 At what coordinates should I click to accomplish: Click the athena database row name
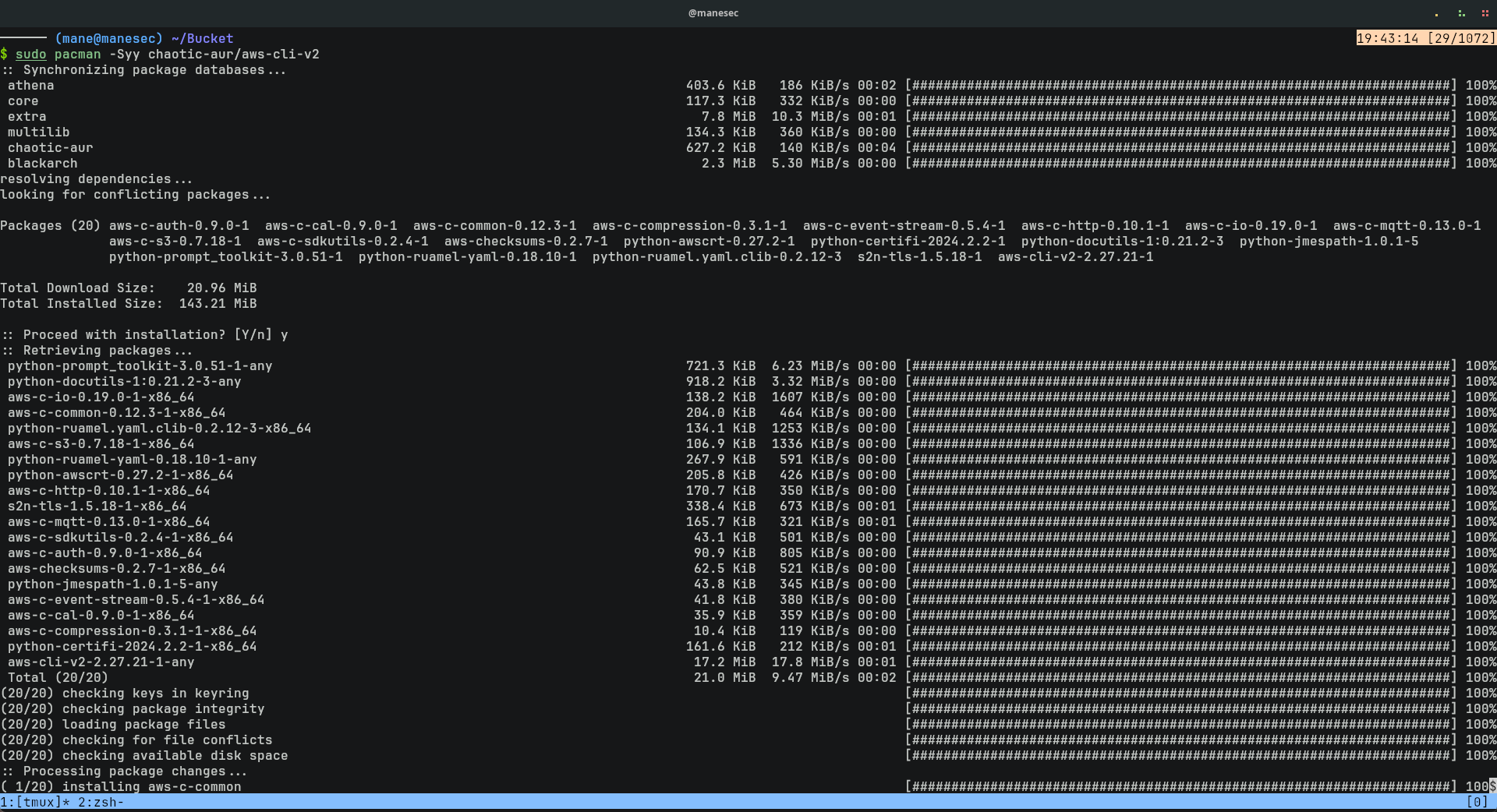(30, 85)
